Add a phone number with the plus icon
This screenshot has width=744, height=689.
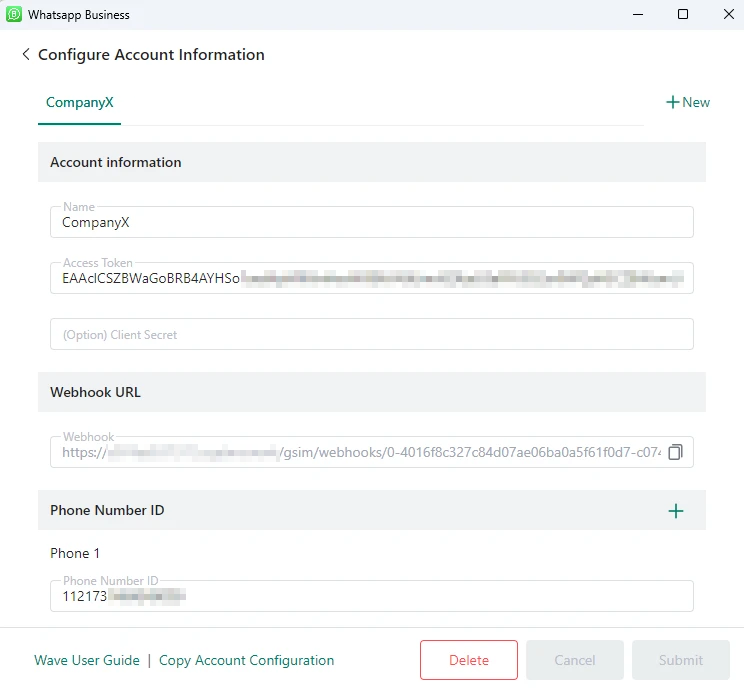[x=676, y=511]
